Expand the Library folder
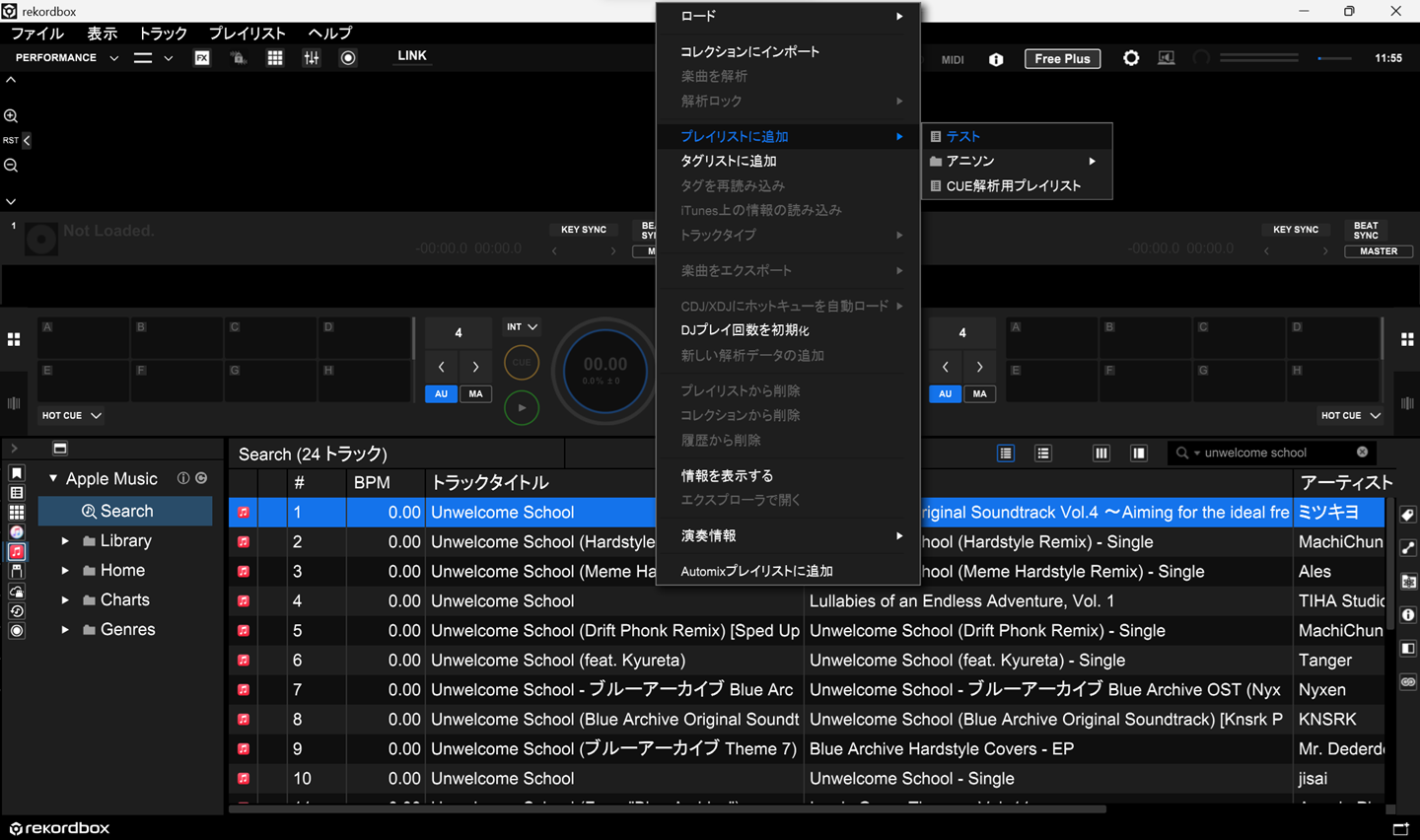 pos(65,541)
